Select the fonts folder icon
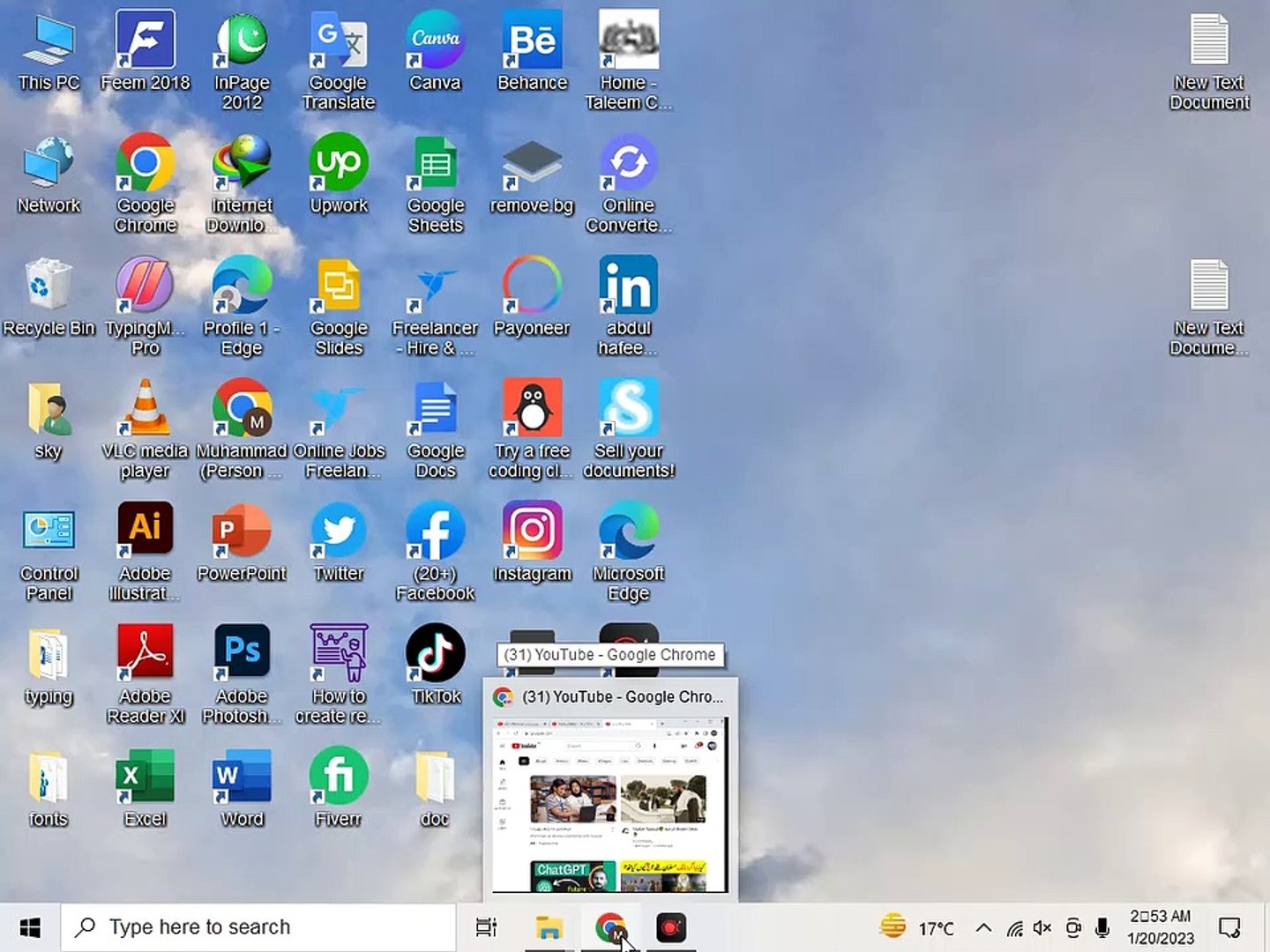The image size is (1270, 952). 49,788
